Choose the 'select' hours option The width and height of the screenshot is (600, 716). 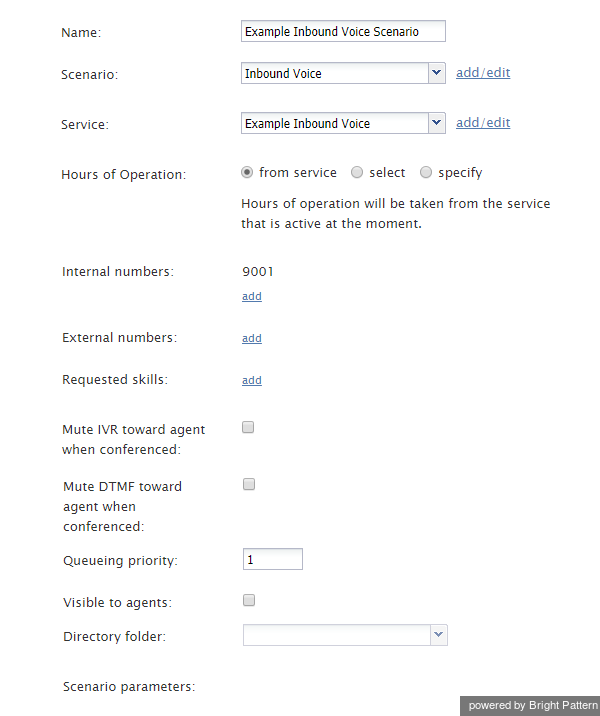pyautogui.click(x=357, y=172)
